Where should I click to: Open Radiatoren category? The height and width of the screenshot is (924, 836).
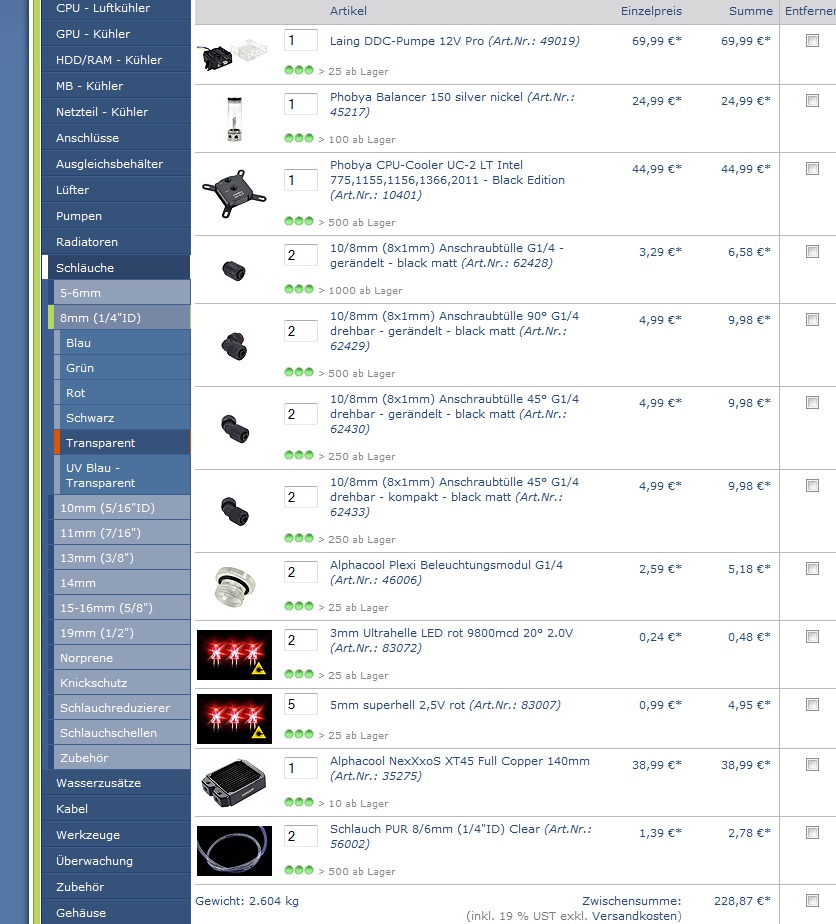(x=116, y=242)
